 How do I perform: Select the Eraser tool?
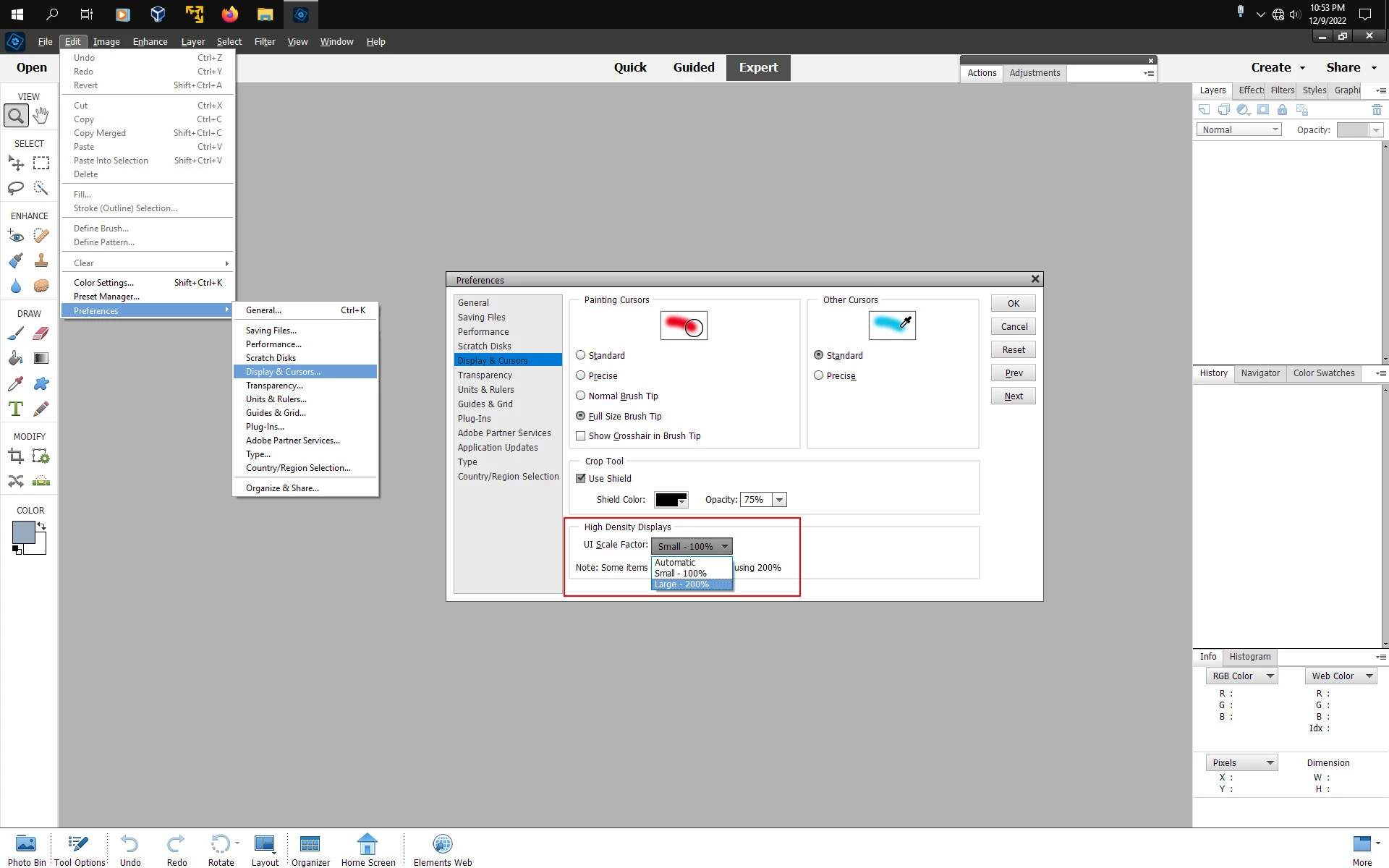coord(41,333)
